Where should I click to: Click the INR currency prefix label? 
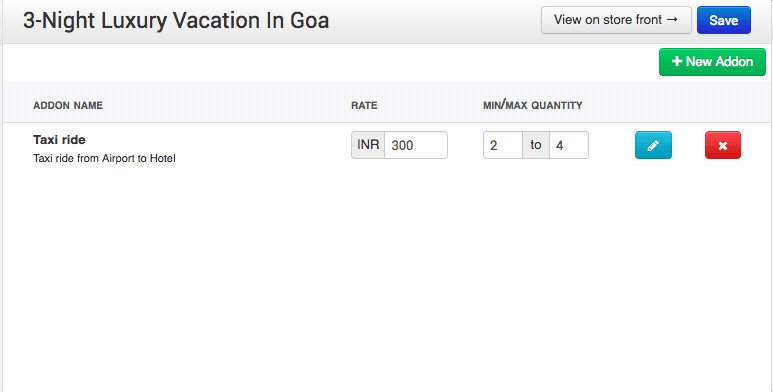coord(368,145)
